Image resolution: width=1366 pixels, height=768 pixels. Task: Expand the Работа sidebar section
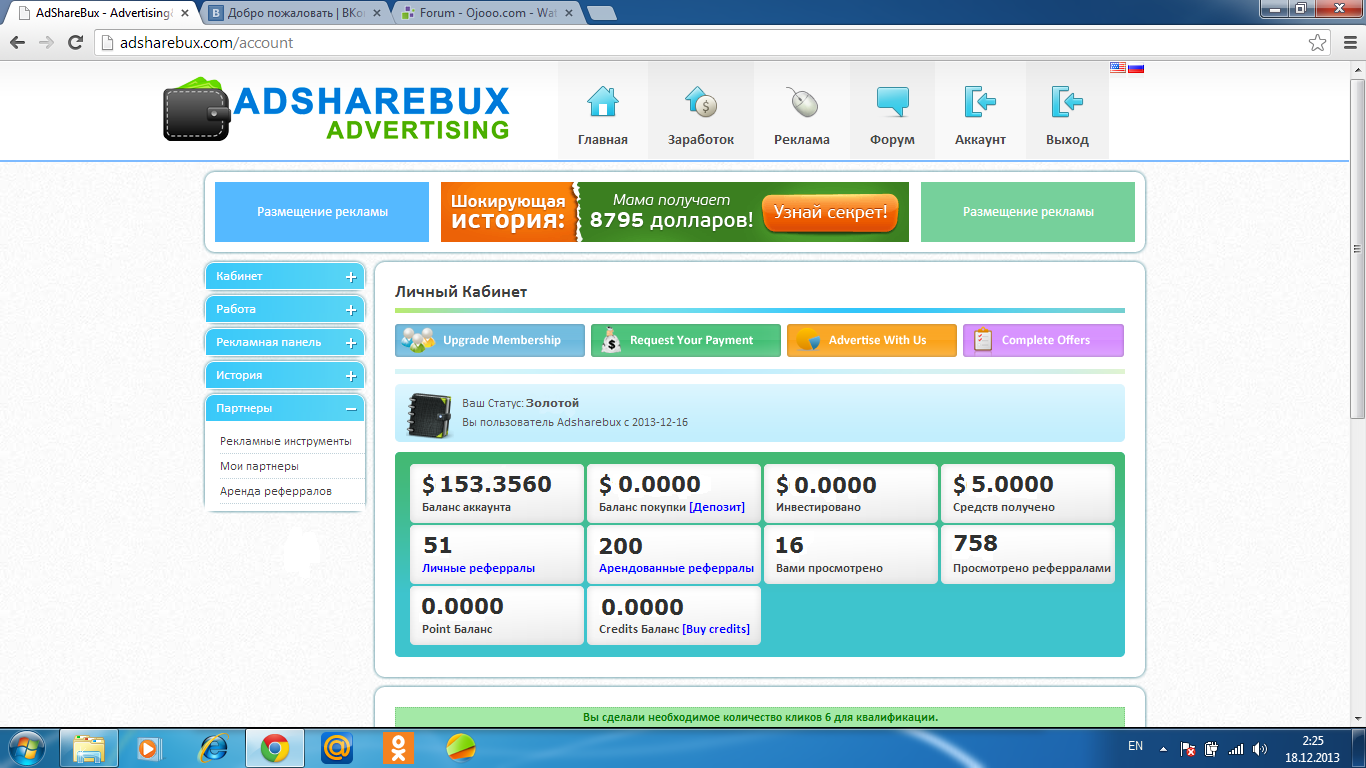285,310
